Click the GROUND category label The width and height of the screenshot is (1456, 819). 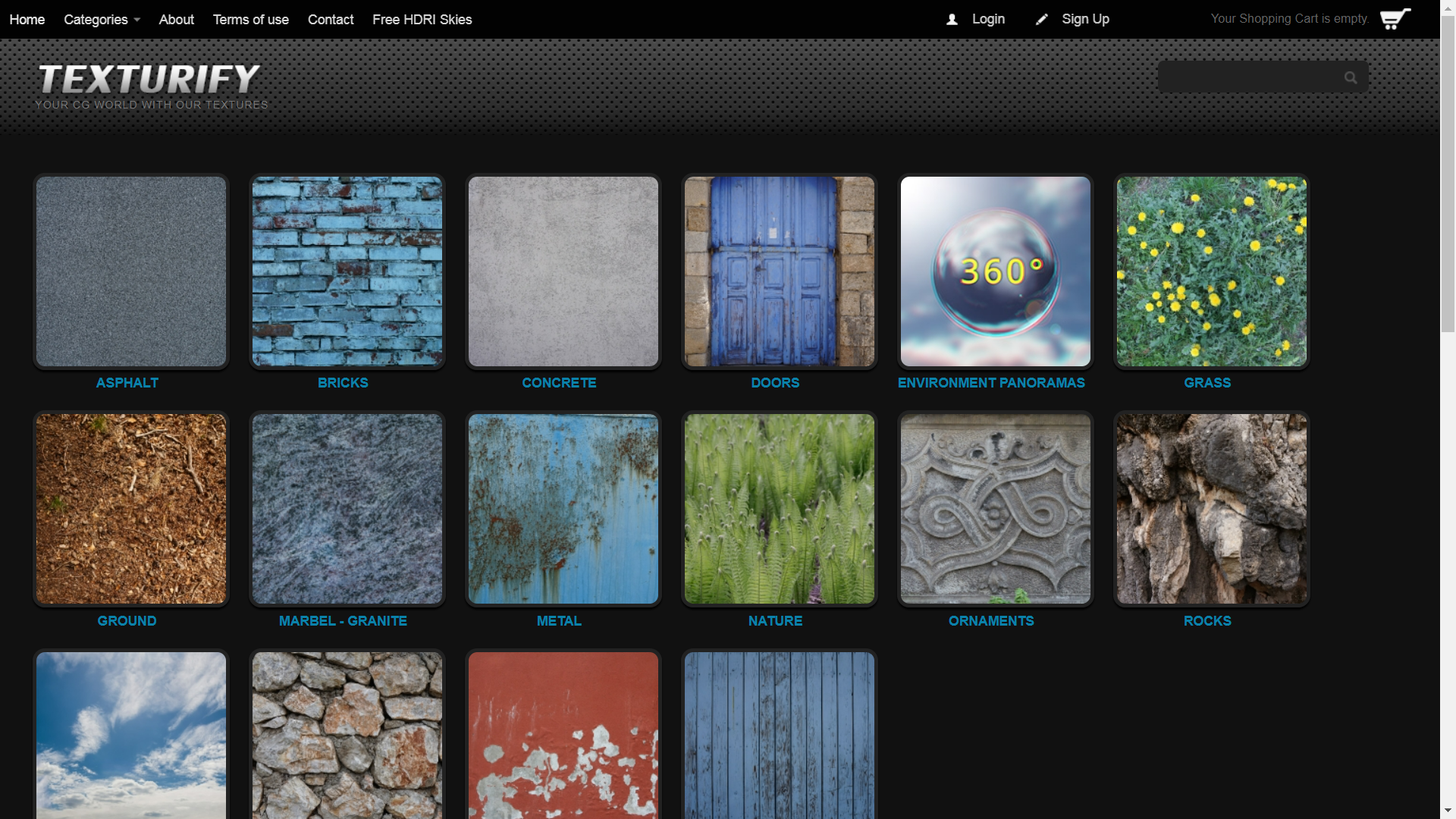127,621
